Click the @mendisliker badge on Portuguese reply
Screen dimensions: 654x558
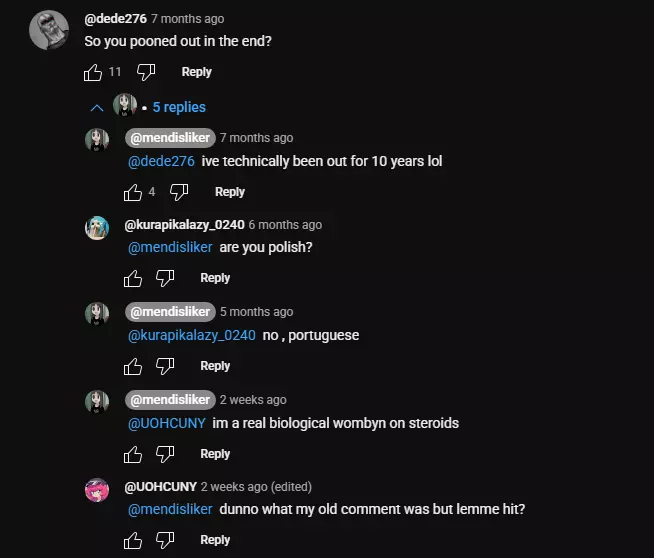tap(169, 312)
